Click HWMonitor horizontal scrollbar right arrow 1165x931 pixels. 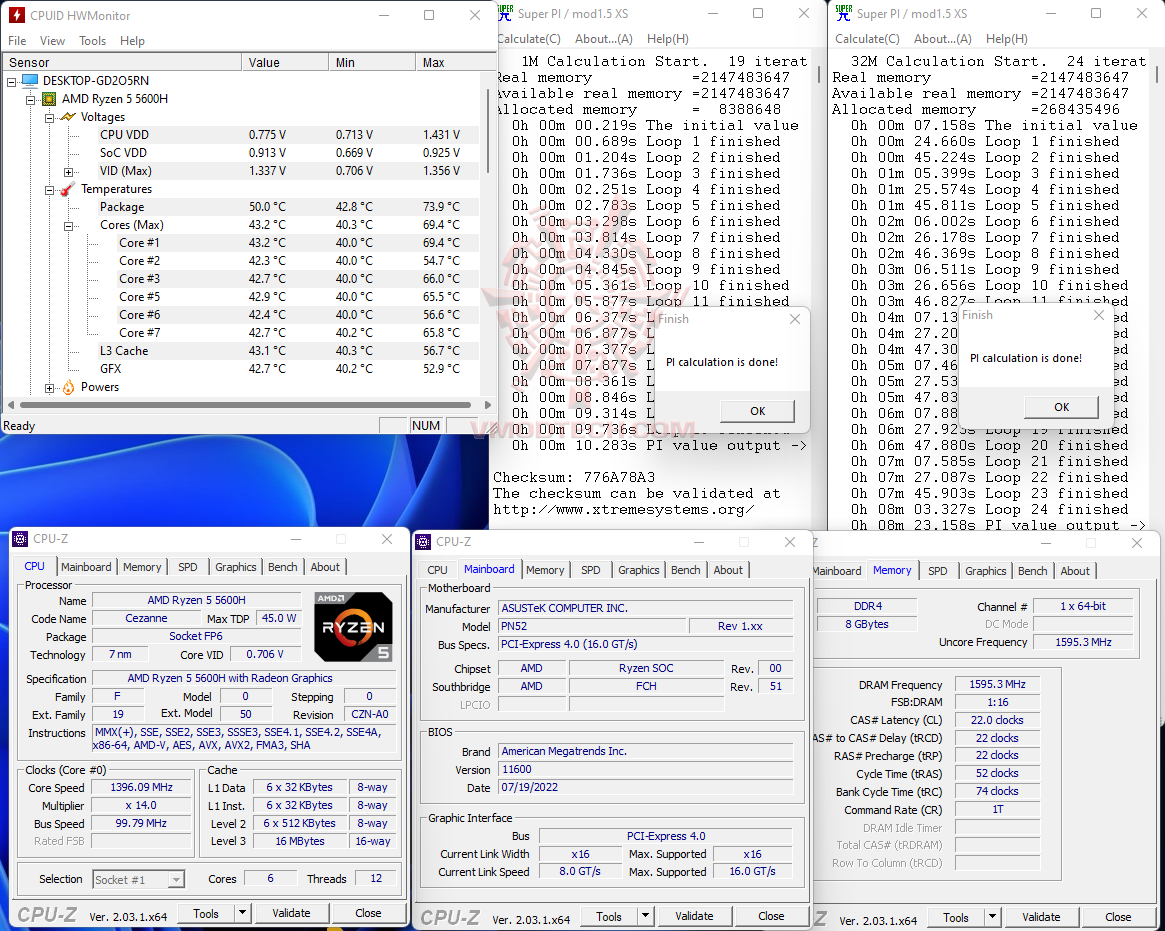pyautogui.click(x=487, y=405)
